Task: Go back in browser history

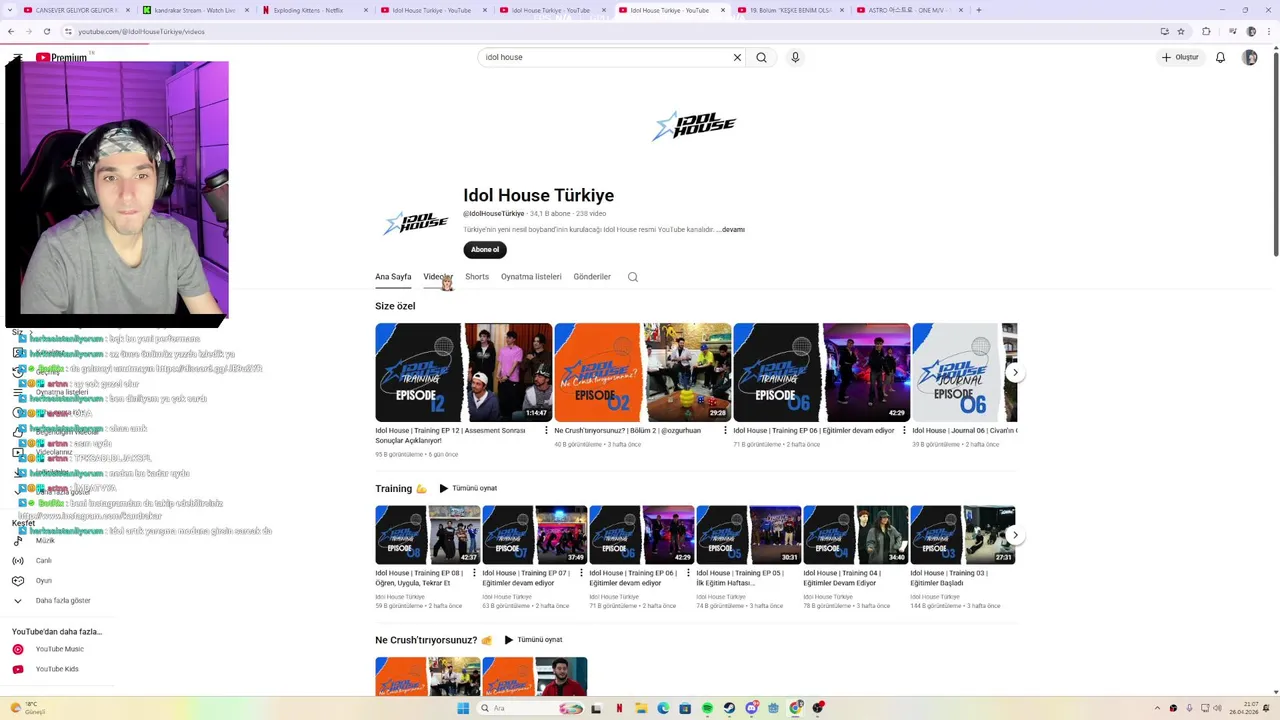Action: (11, 31)
